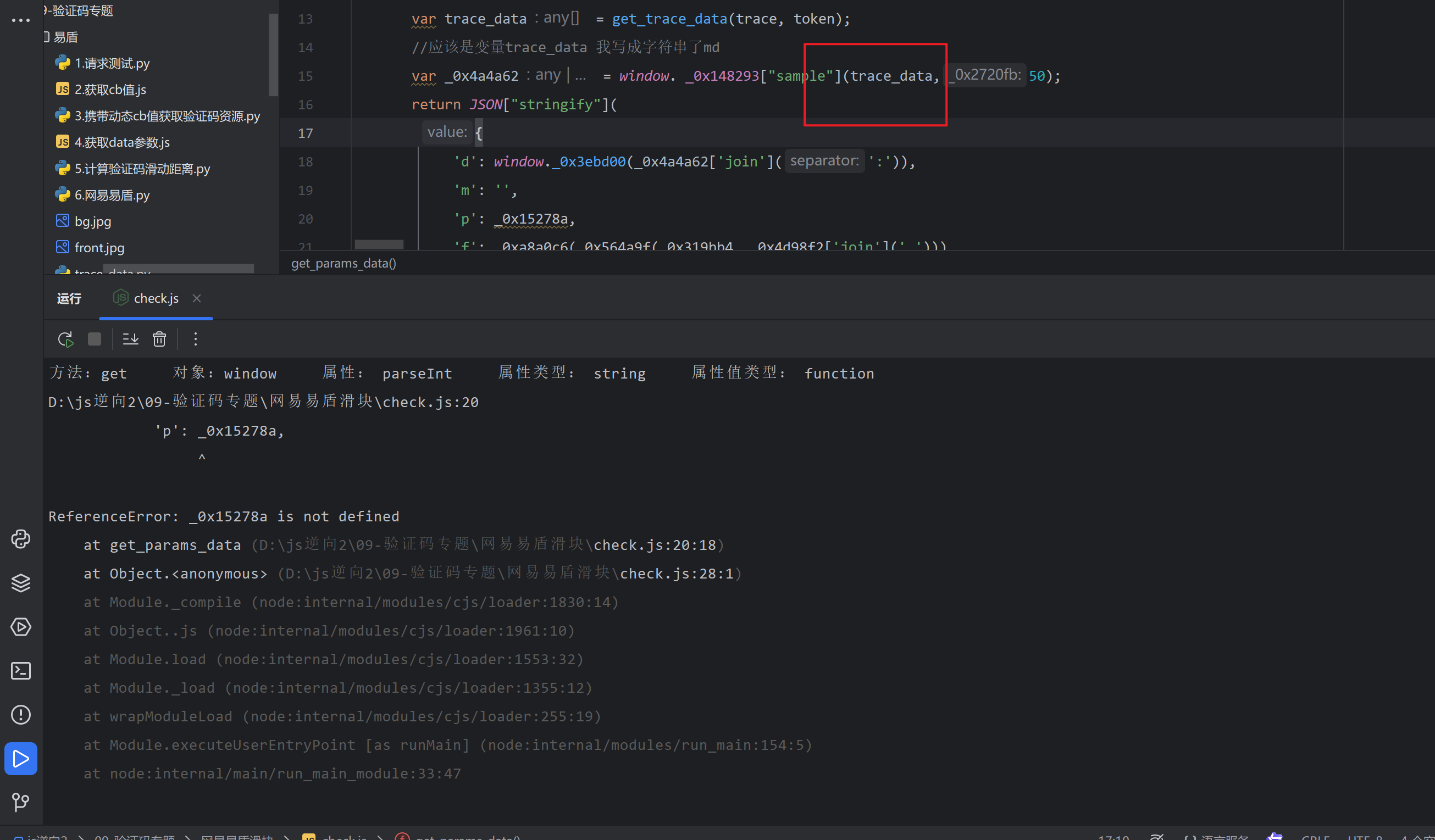The image size is (1435, 840).
Task: Open the Git version control tool window
Action: 21,803
